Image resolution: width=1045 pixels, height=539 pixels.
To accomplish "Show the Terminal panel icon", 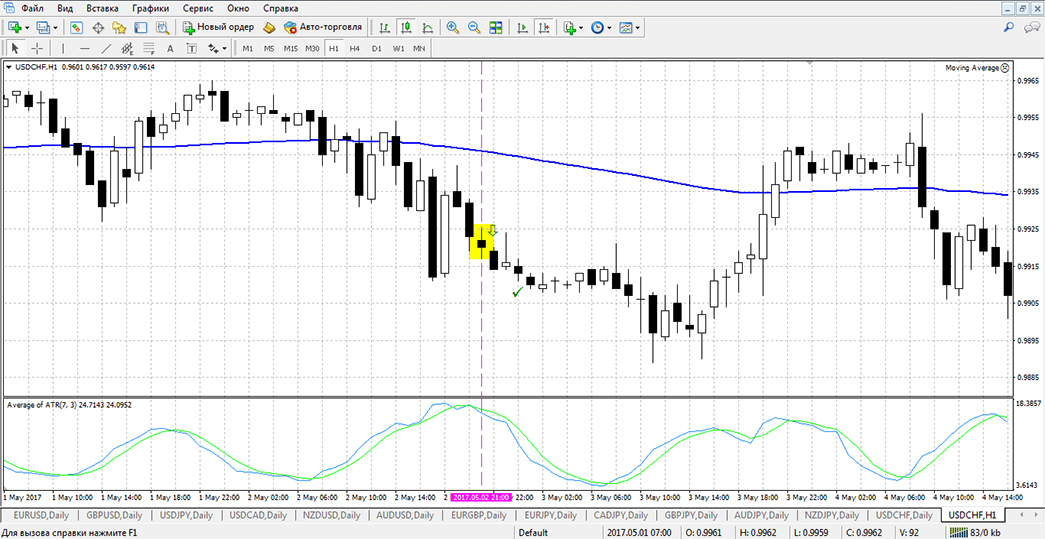I will [x=141, y=27].
